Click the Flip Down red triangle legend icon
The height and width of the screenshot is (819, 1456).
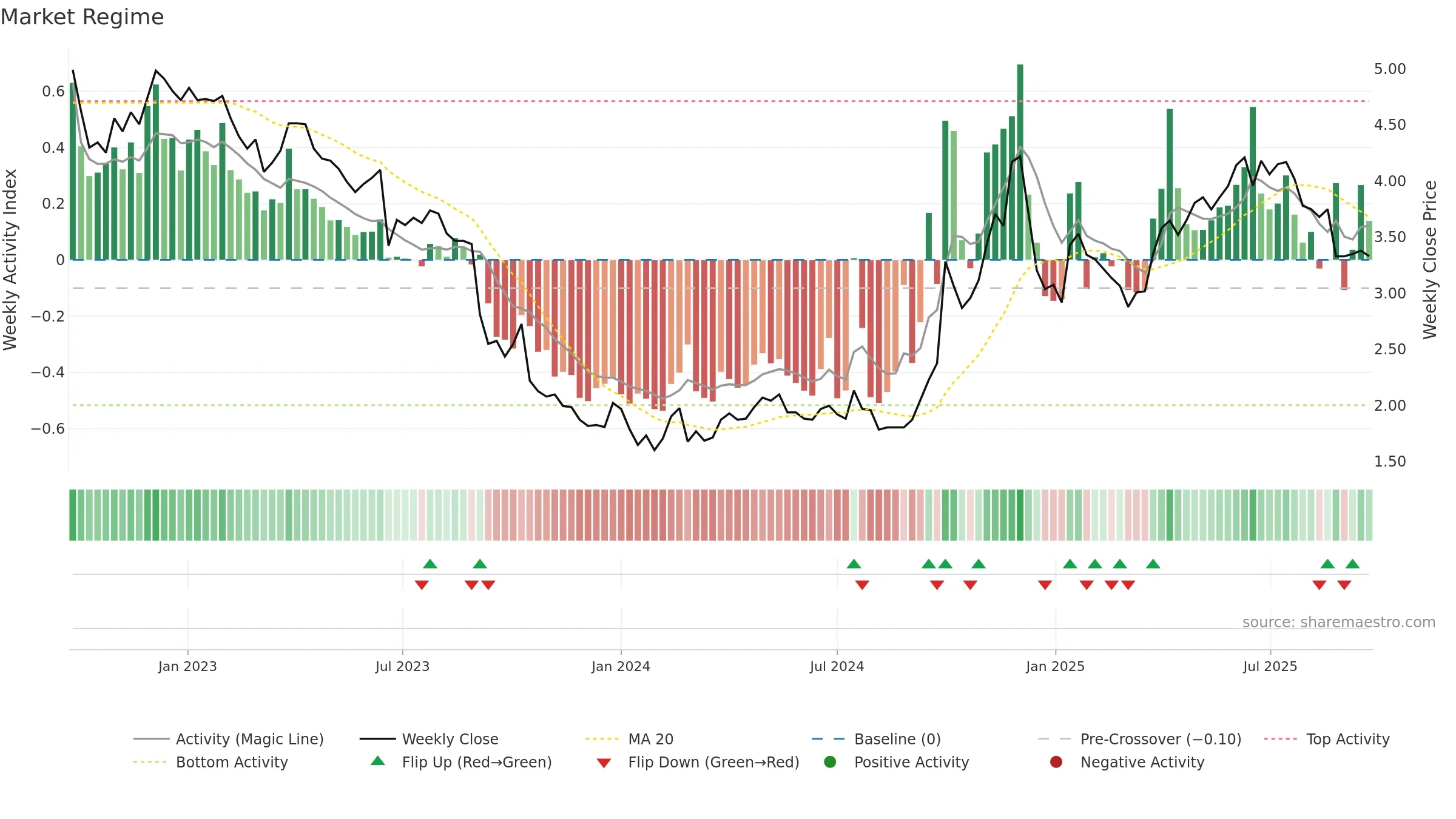(604, 763)
